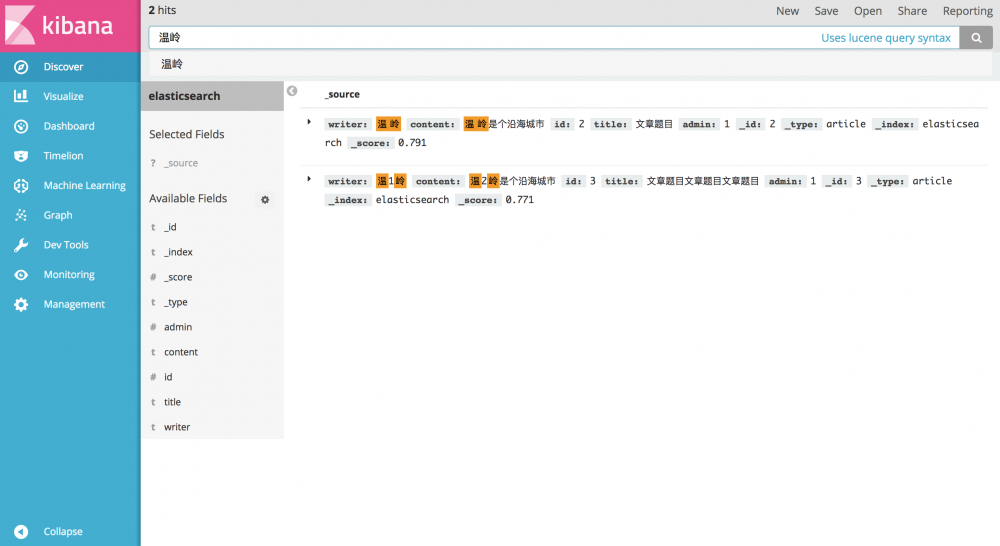Open Timelion mask icon
Viewport: 1000px width, 546px height.
click(21, 156)
